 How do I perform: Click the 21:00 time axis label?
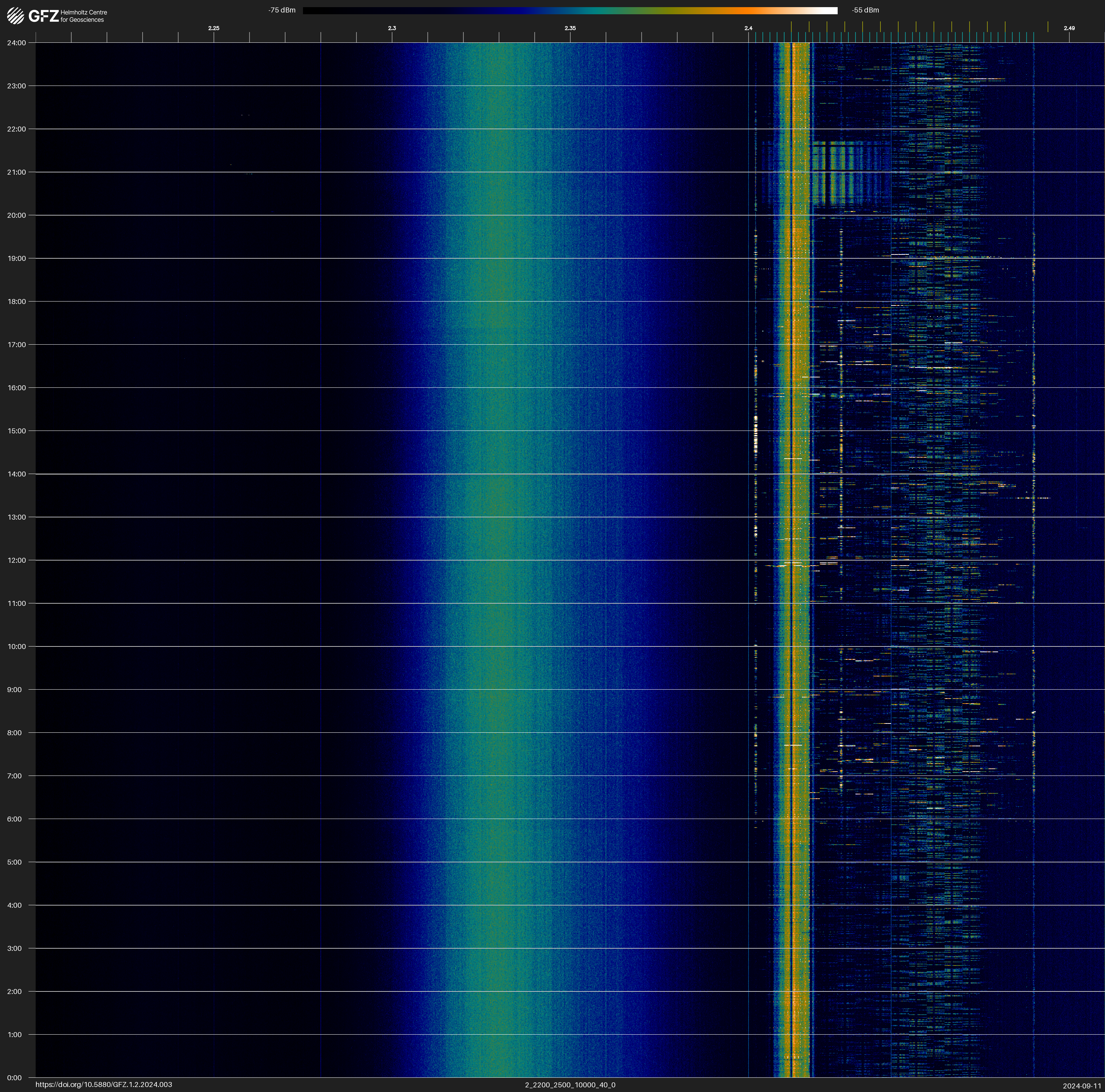click(x=17, y=172)
